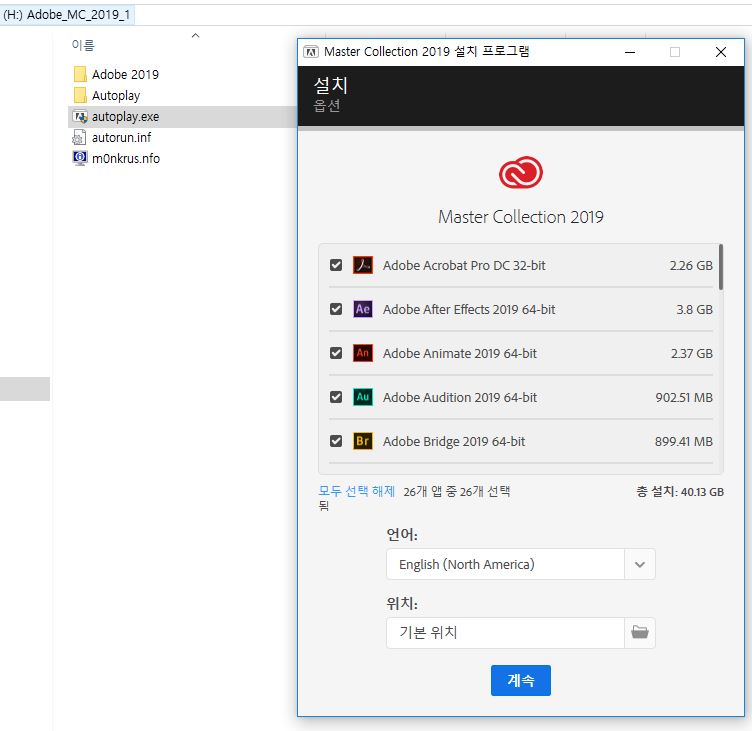The height and width of the screenshot is (731, 752).
Task: Minimize the Master Collection installer window
Action: [x=630, y=52]
